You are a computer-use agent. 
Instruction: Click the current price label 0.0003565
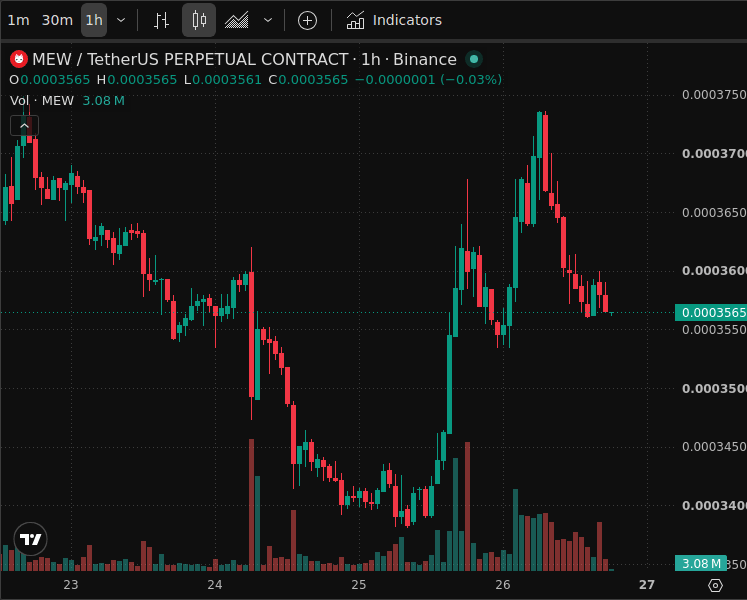click(x=711, y=313)
